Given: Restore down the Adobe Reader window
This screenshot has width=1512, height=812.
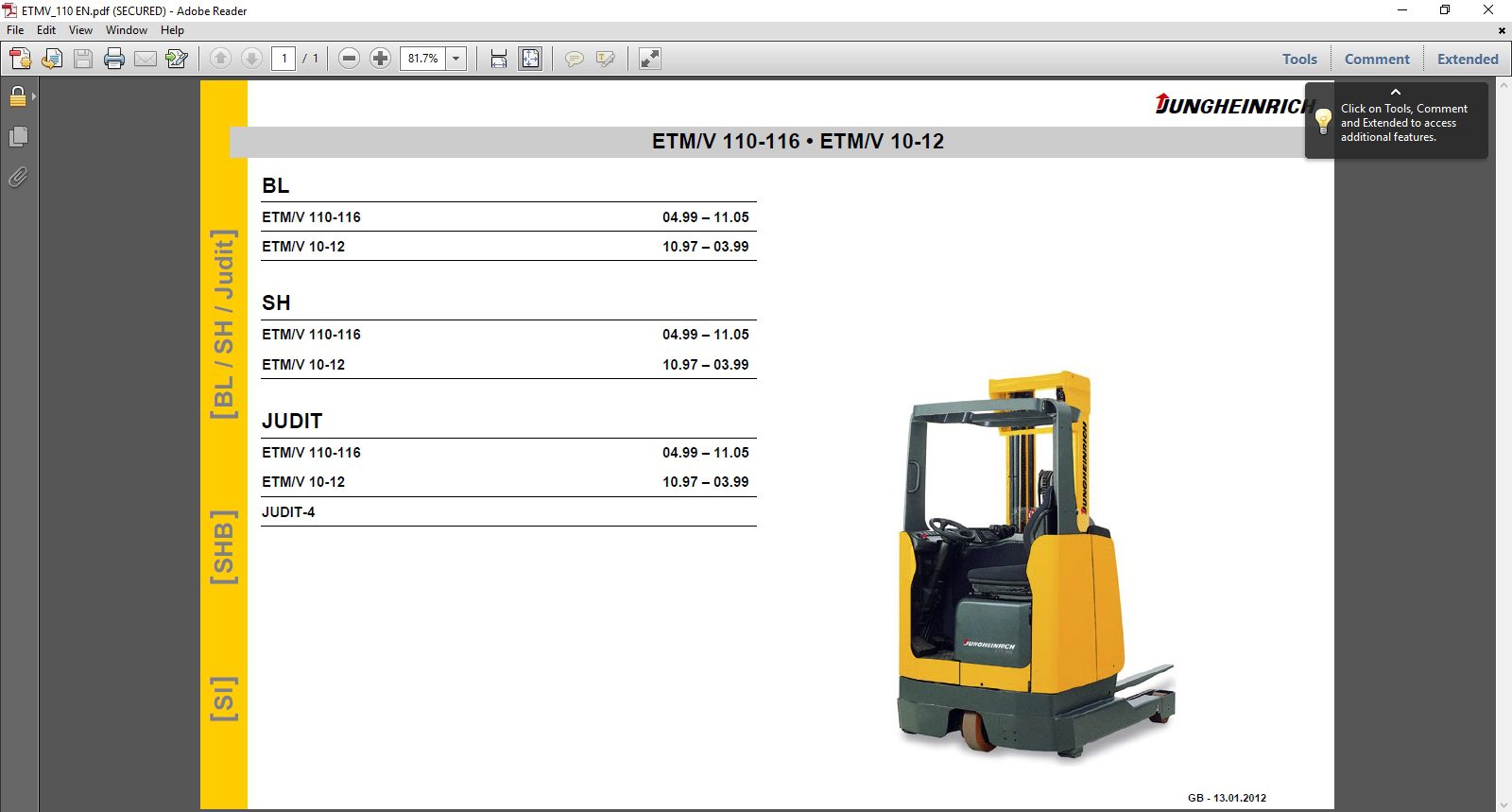Looking at the screenshot, I should pos(1445,10).
